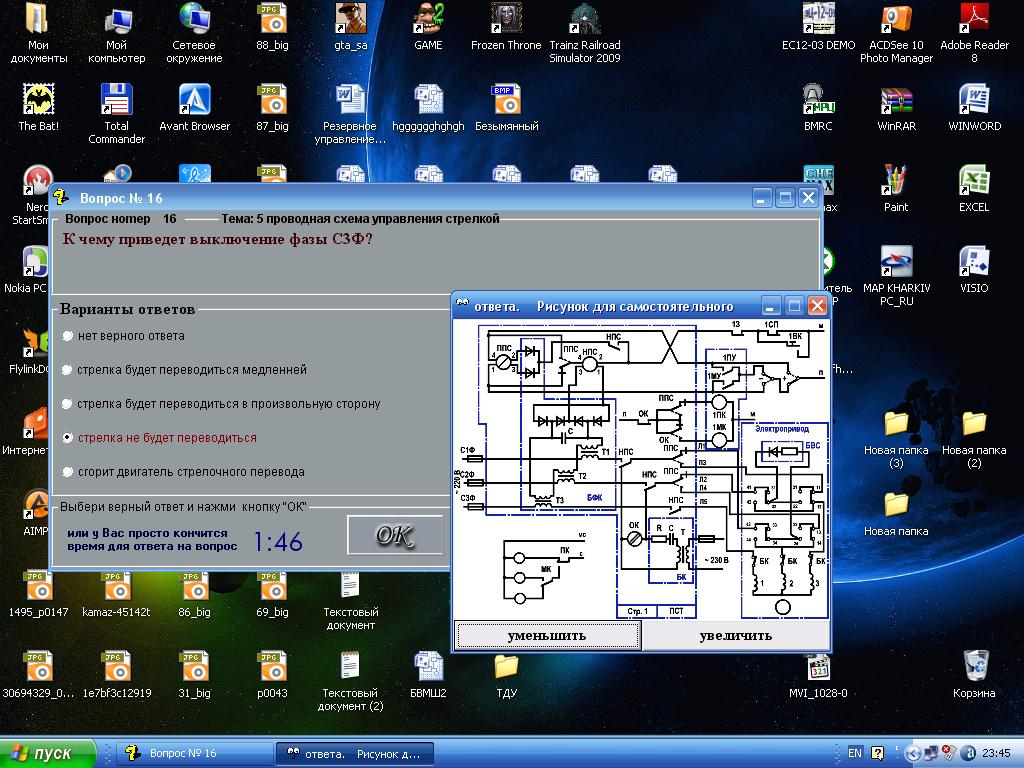The width and height of the screenshot is (1024, 768).
Task: Launch Trainz Railroad Simulator 2009
Action: click(x=585, y=20)
